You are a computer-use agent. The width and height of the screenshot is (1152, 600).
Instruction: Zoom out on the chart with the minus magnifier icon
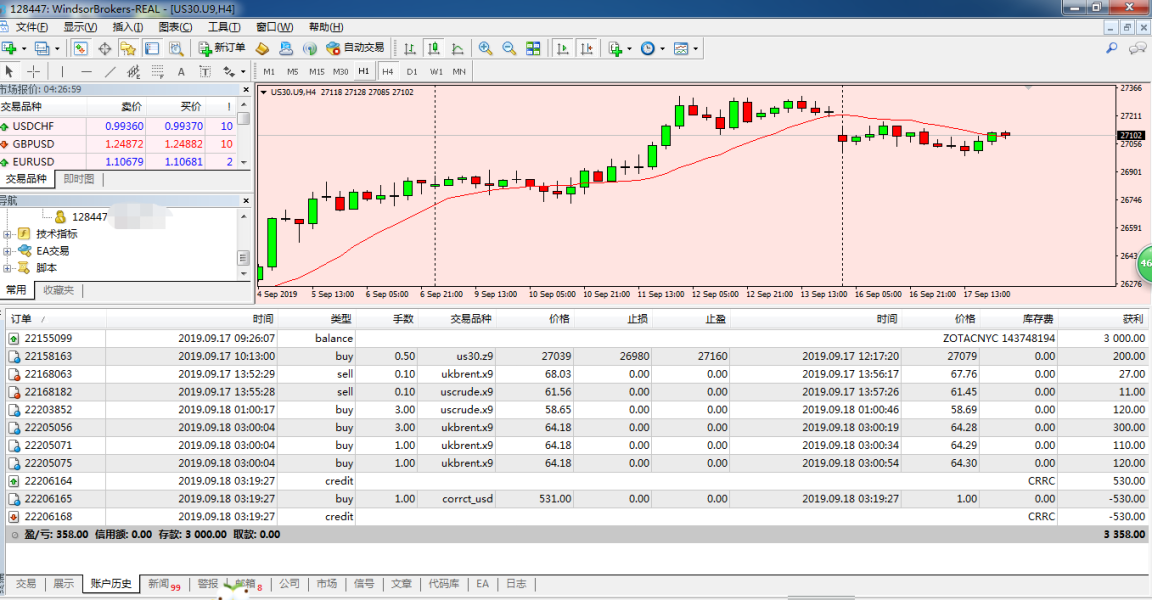click(509, 48)
